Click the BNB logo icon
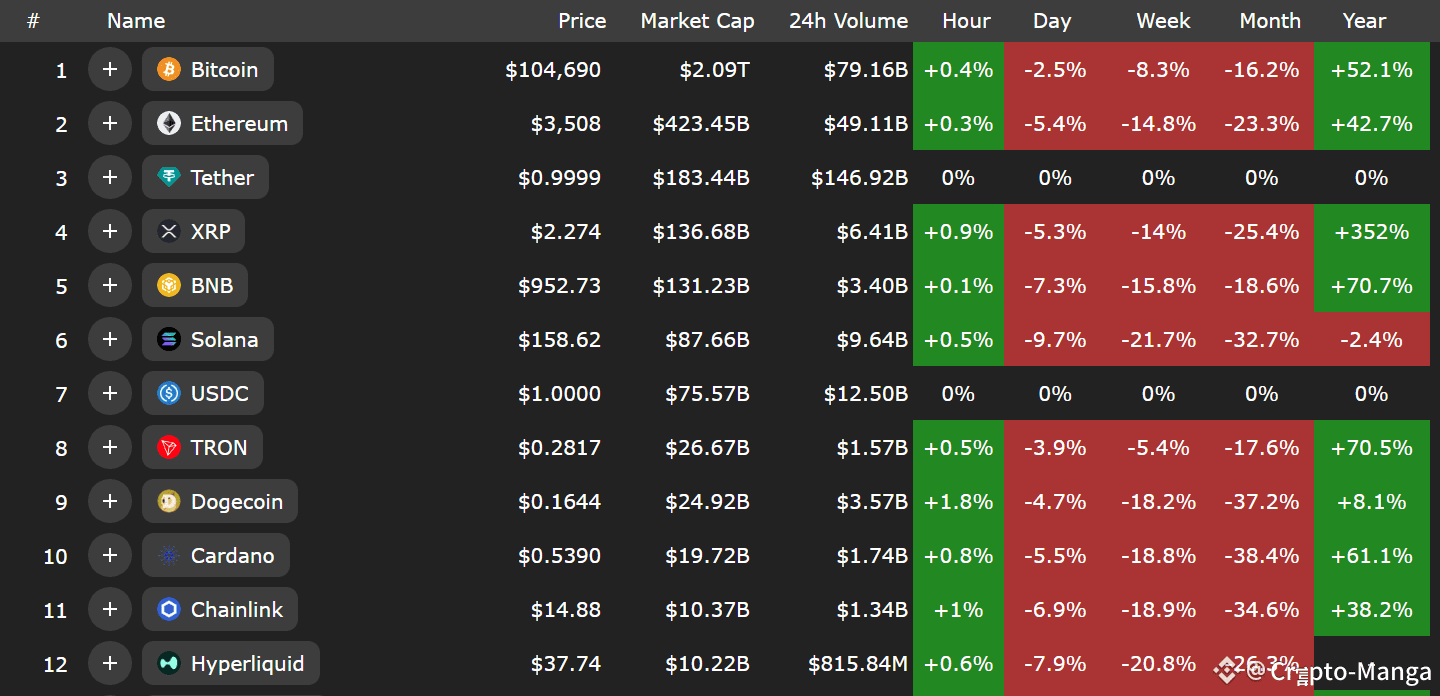 [x=169, y=285]
